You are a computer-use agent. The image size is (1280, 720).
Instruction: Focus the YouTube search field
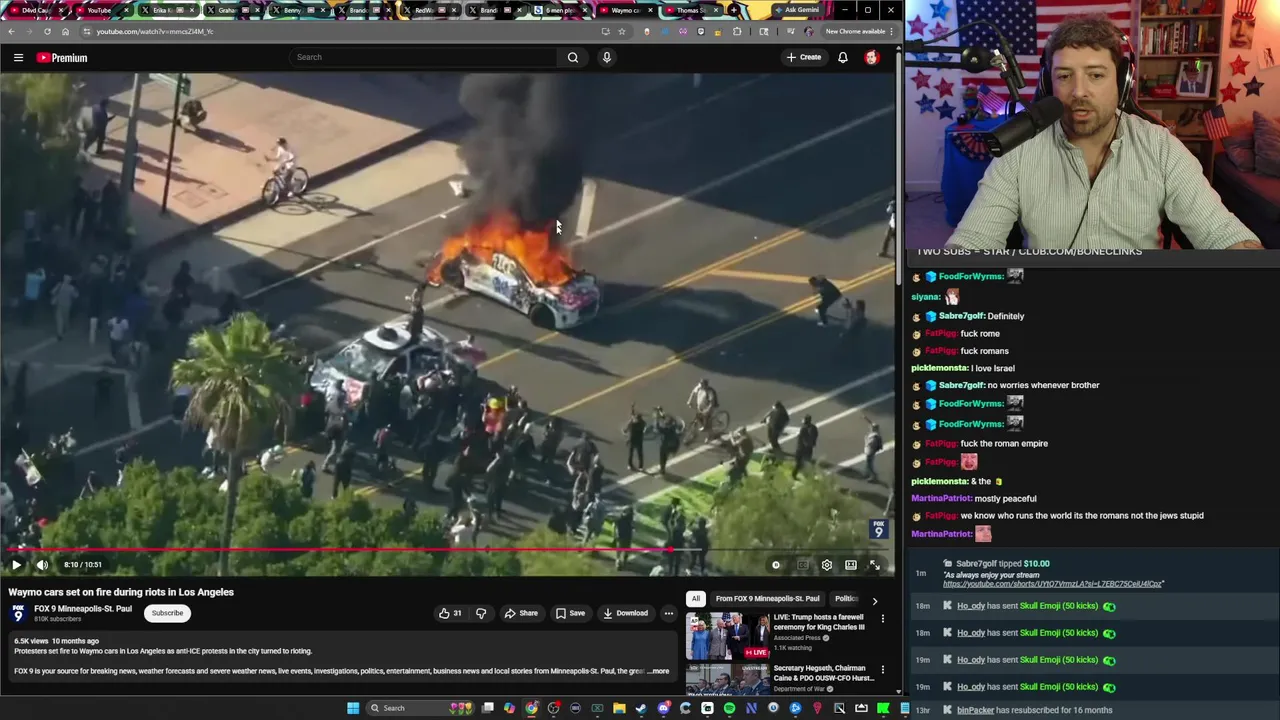423,57
